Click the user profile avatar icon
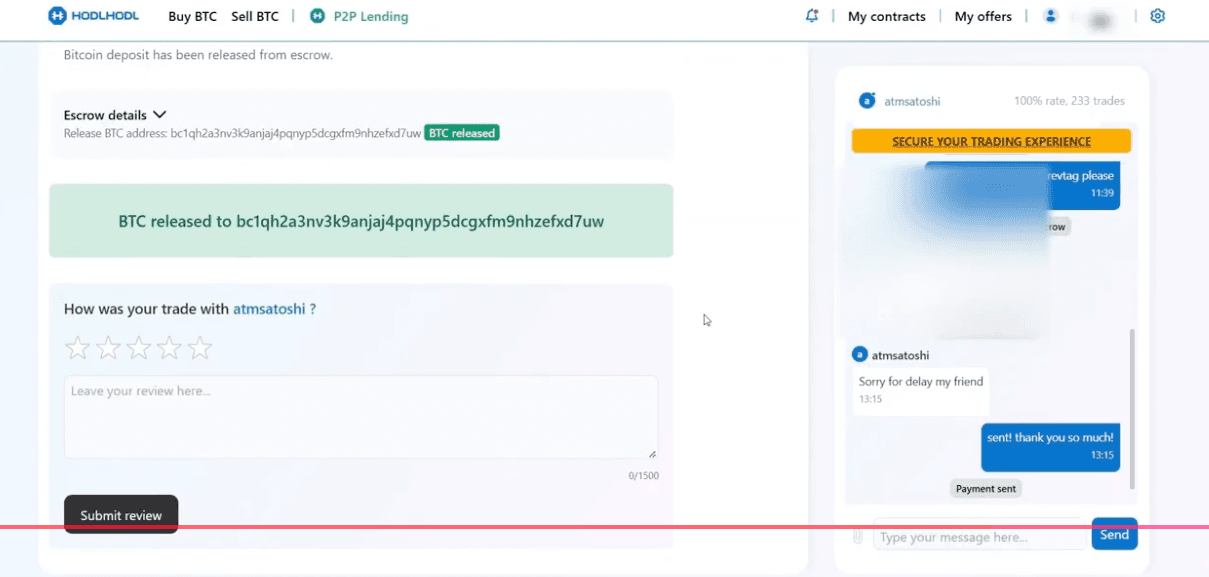The image size is (1209, 577). coord(1050,16)
